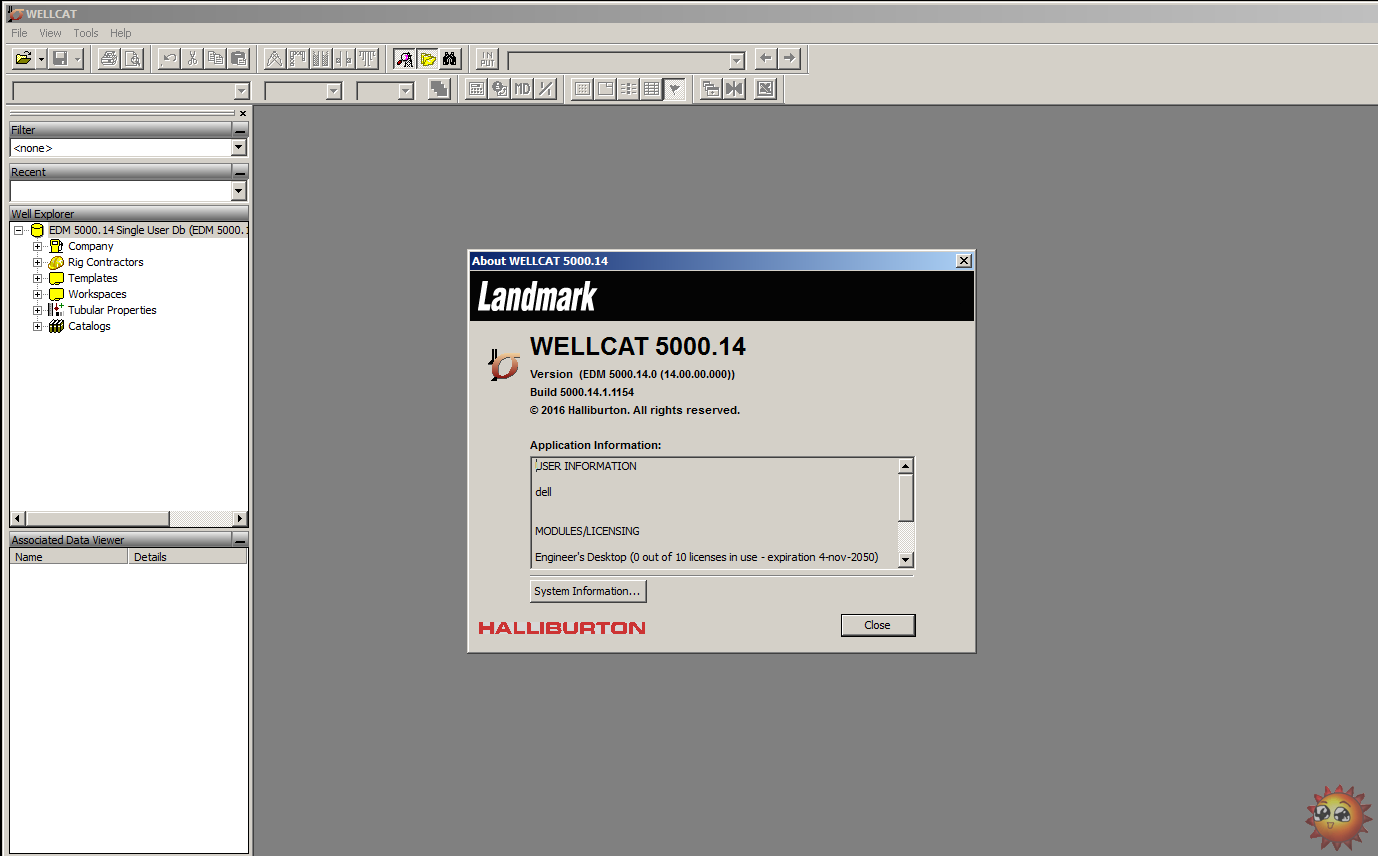Viewport: 1378px width, 856px height.
Task: Click the cascade windows toolbar icon
Action: (711, 89)
